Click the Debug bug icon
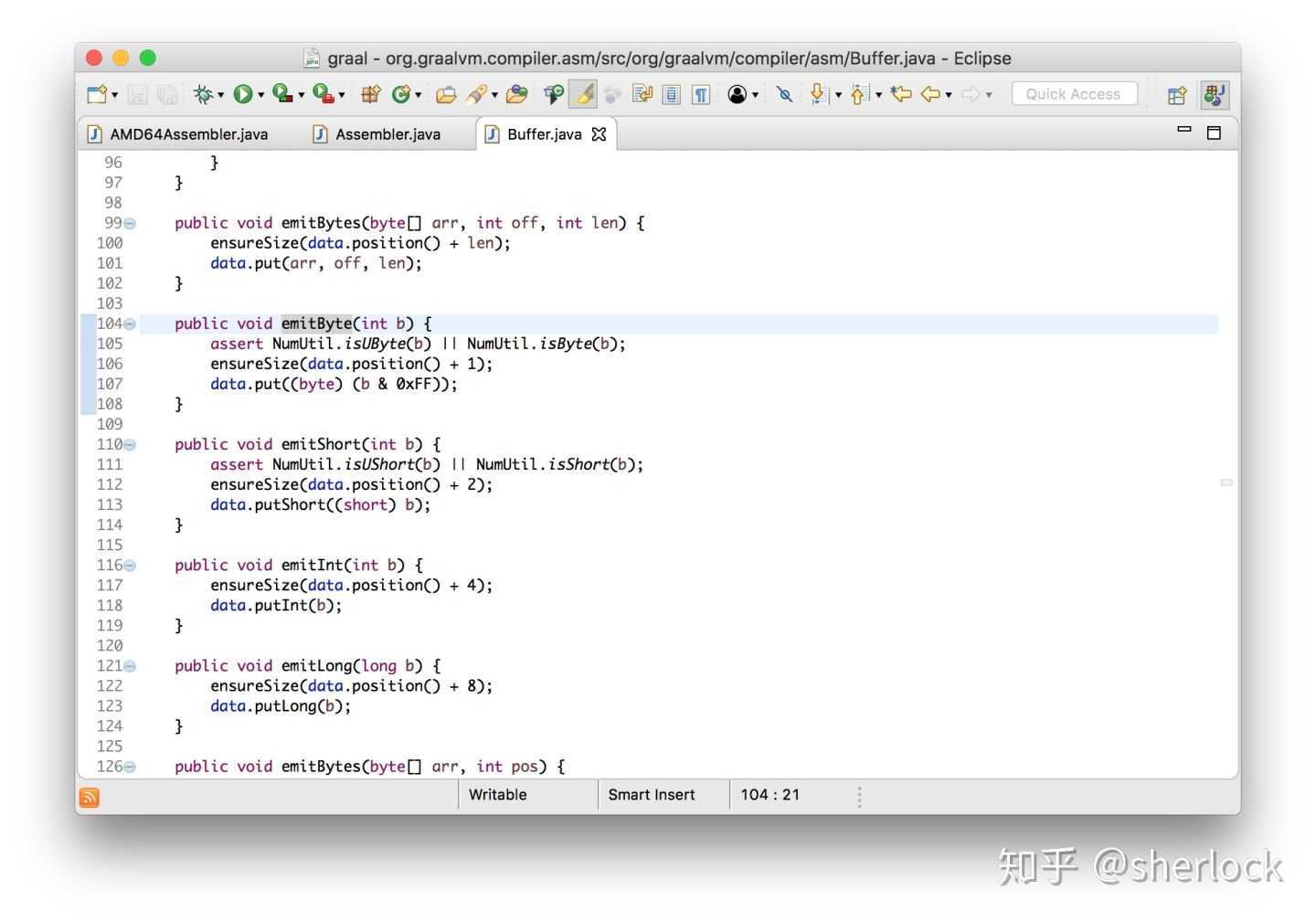This screenshot has width=1316, height=922. coord(203,94)
